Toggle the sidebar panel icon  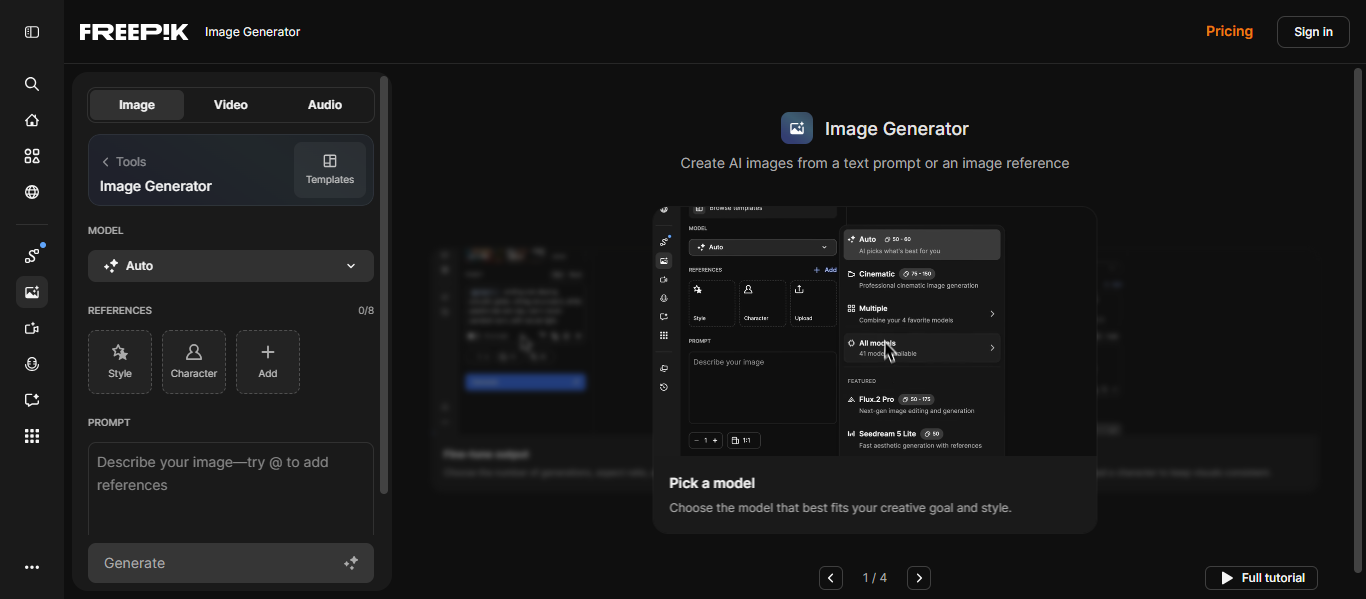32,32
